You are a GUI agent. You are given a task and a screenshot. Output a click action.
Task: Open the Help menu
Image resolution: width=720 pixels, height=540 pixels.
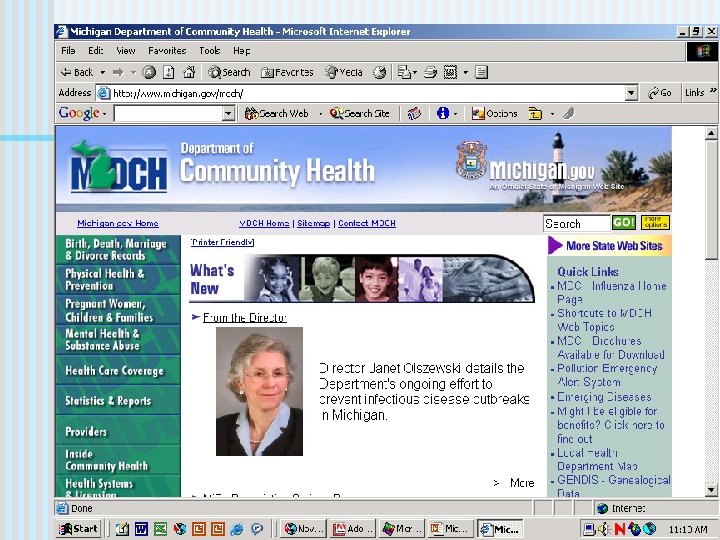(x=242, y=51)
